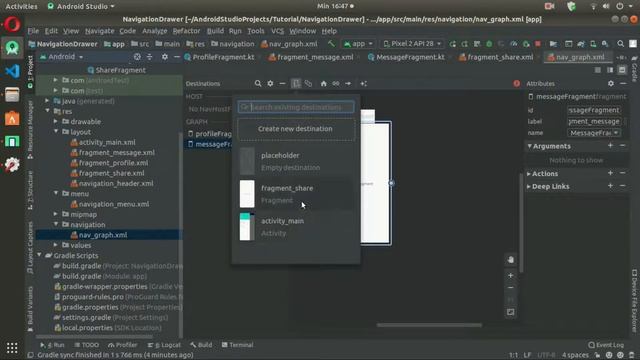Viewport: 640px width, 360px height.
Task: Click the label attribute field
Action: (594, 122)
